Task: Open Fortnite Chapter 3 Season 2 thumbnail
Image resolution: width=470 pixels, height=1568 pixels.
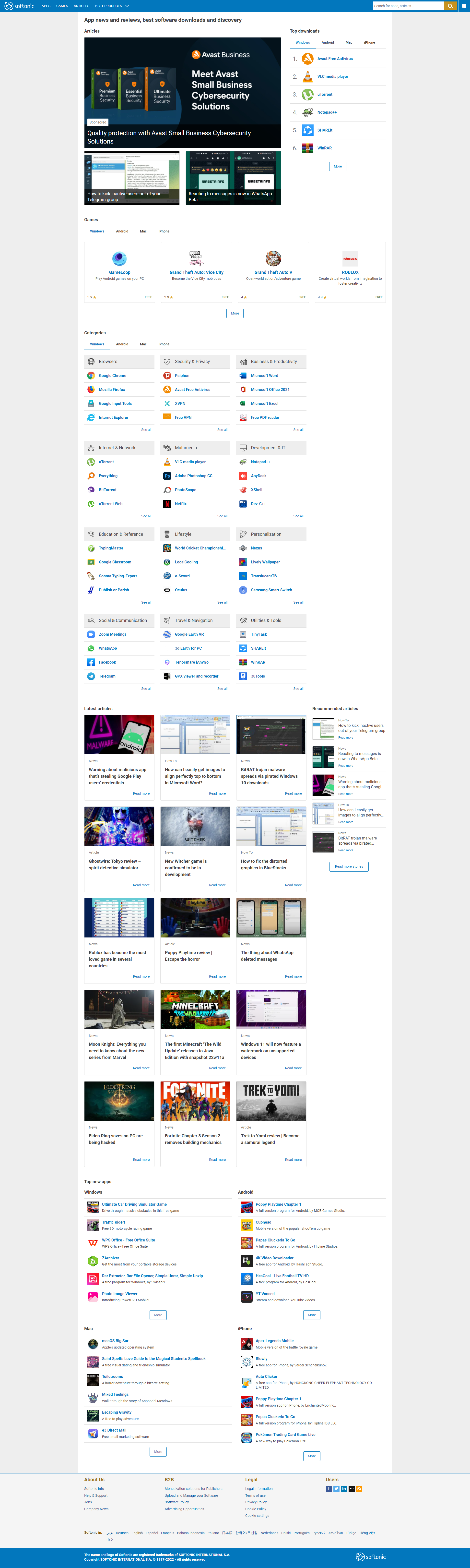Action: (x=195, y=1101)
